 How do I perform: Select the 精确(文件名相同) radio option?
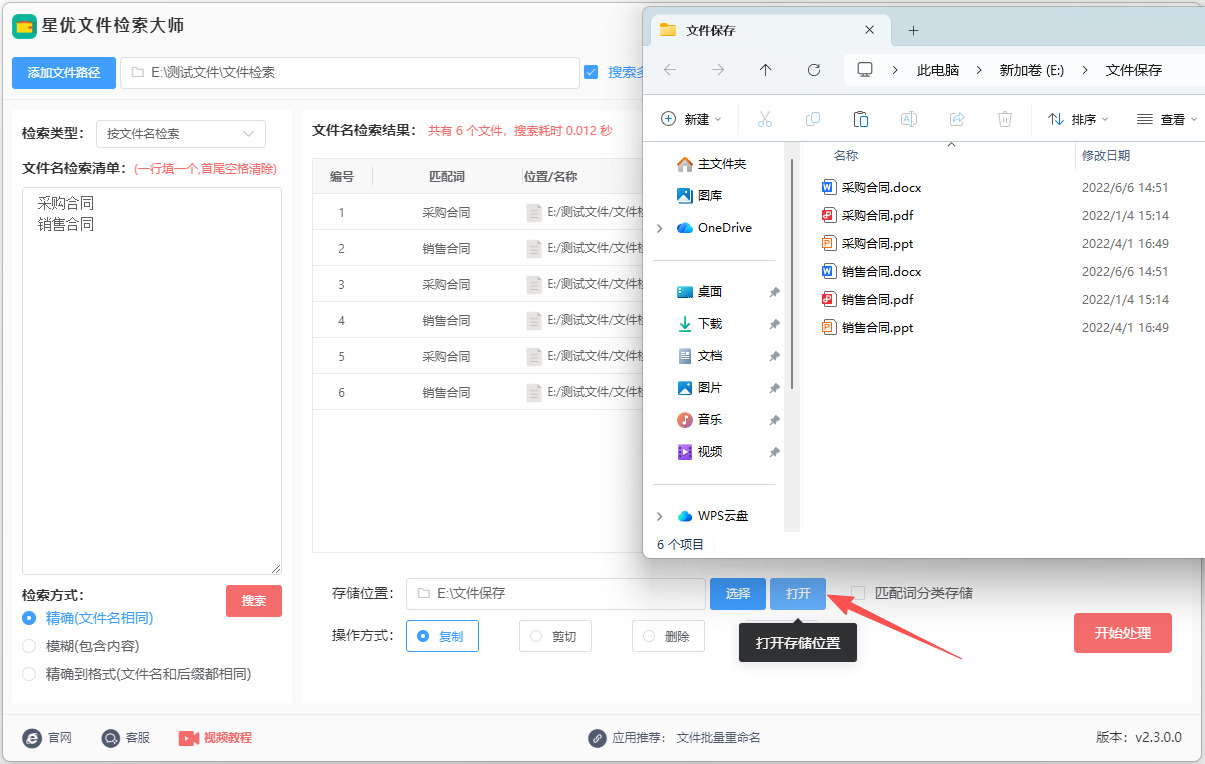click(29, 618)
